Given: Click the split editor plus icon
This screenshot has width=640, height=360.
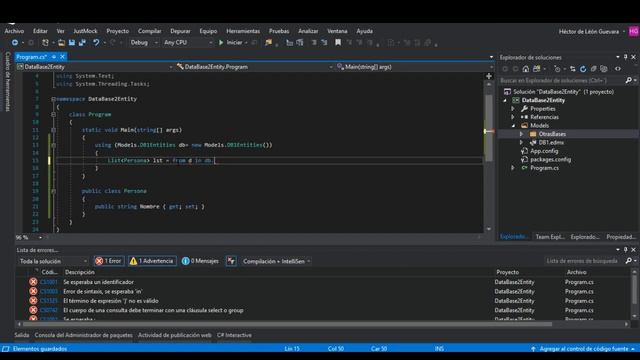Looking at the screenshot, I should tap(489, 76).
